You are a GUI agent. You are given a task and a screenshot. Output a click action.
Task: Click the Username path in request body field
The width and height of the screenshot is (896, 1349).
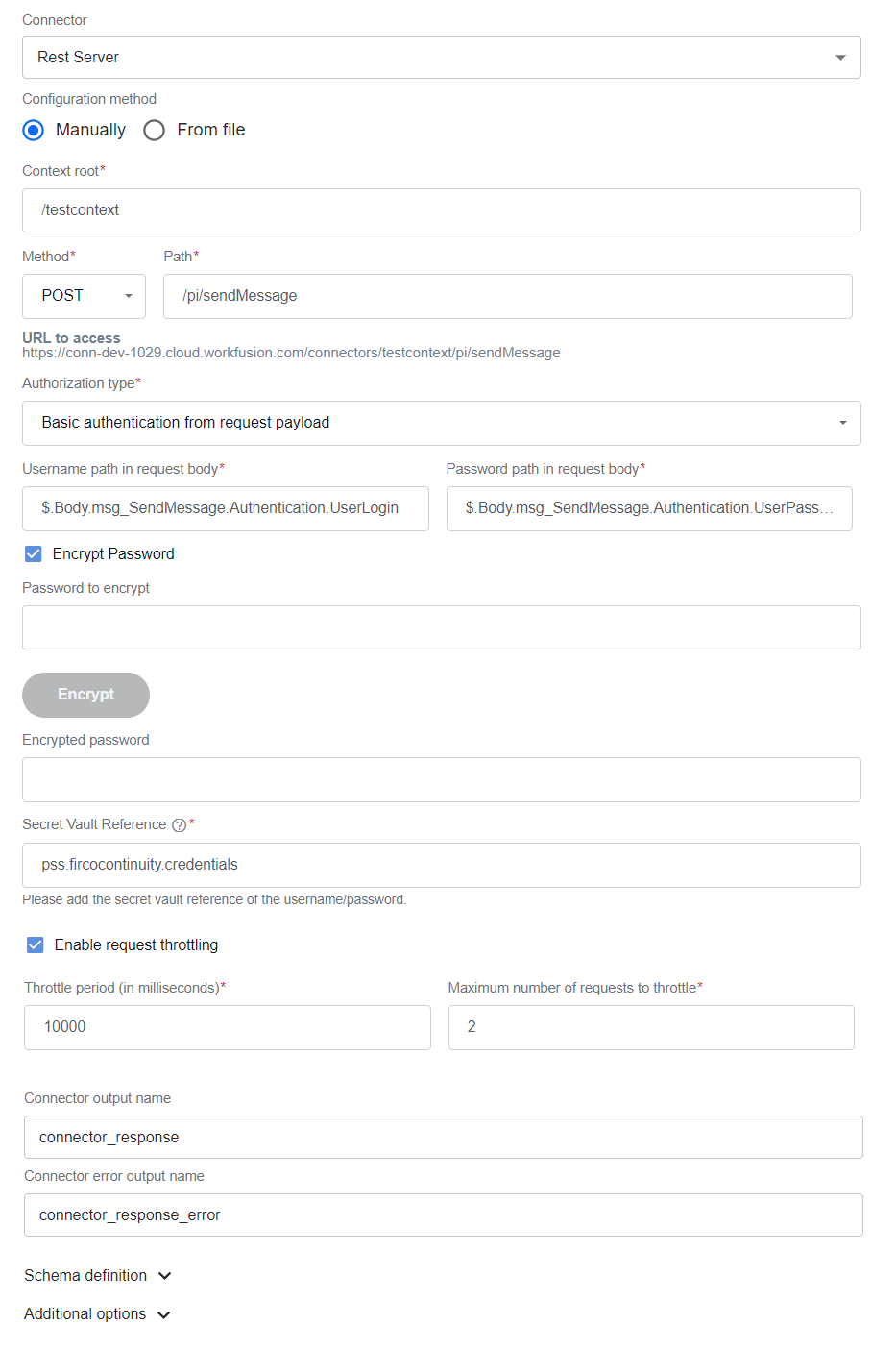pyautogui.click(x=226, y=508)
